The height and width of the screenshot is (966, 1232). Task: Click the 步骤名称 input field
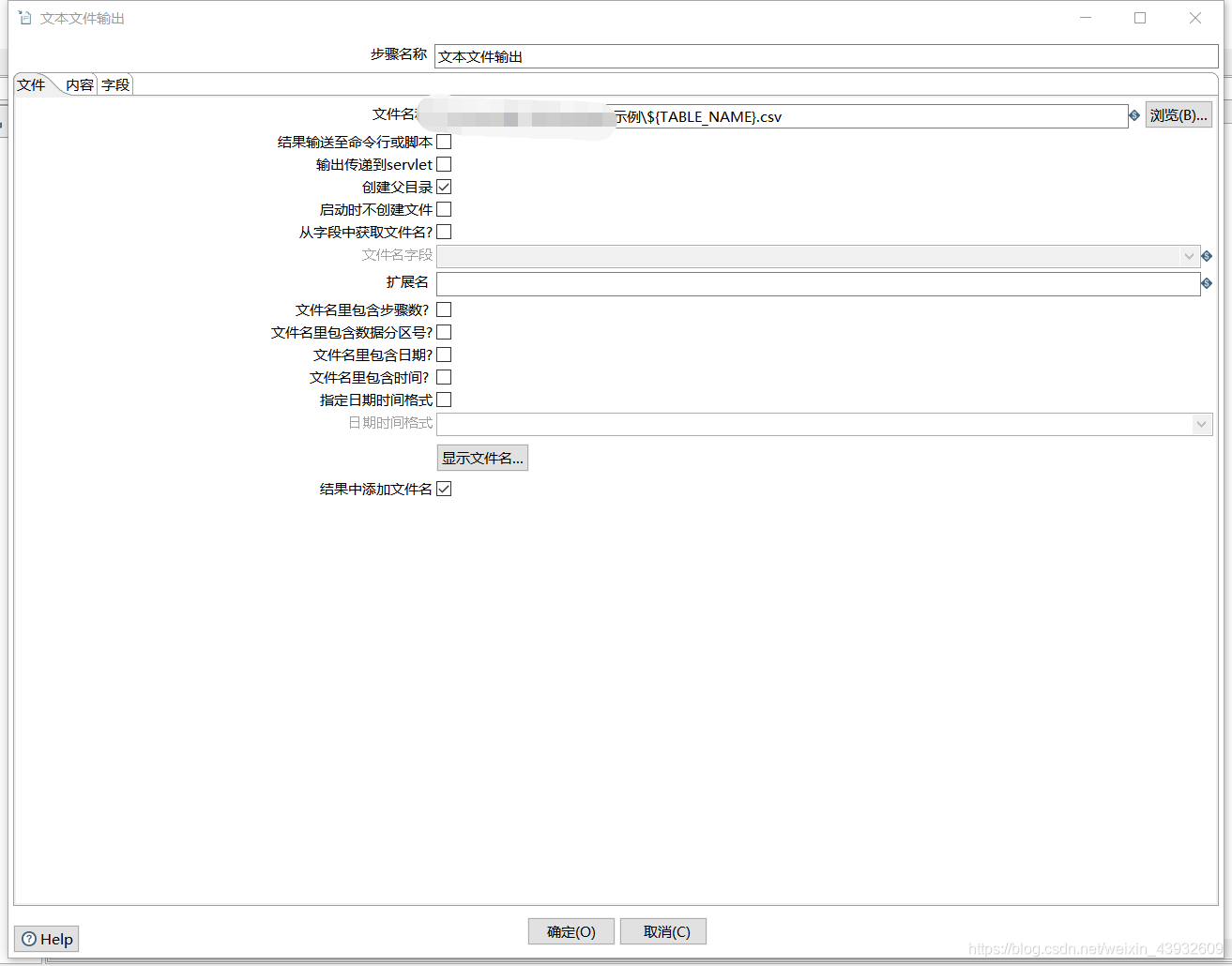tap(826, 56)
